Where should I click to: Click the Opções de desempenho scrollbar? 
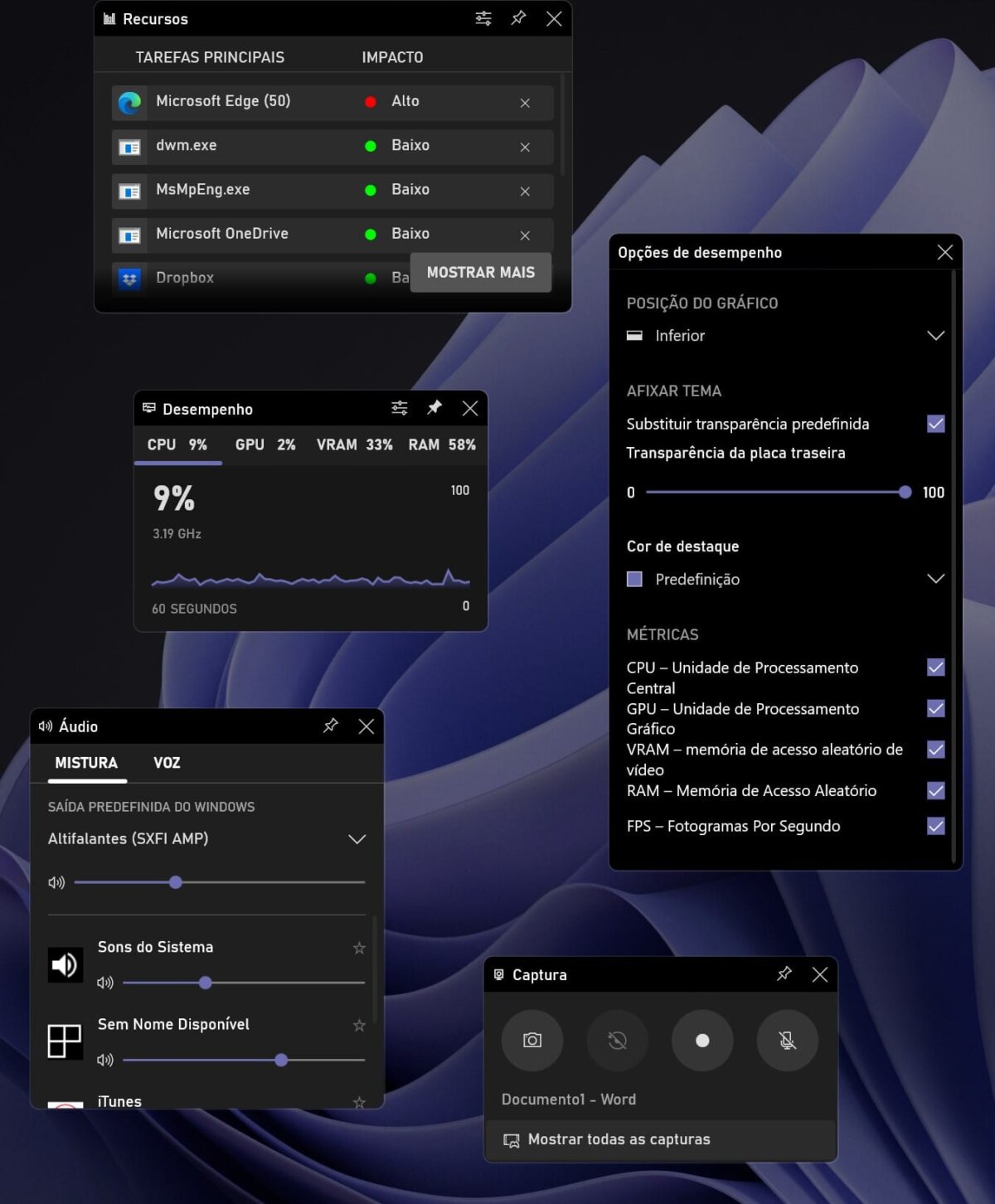tap(954, 566)
